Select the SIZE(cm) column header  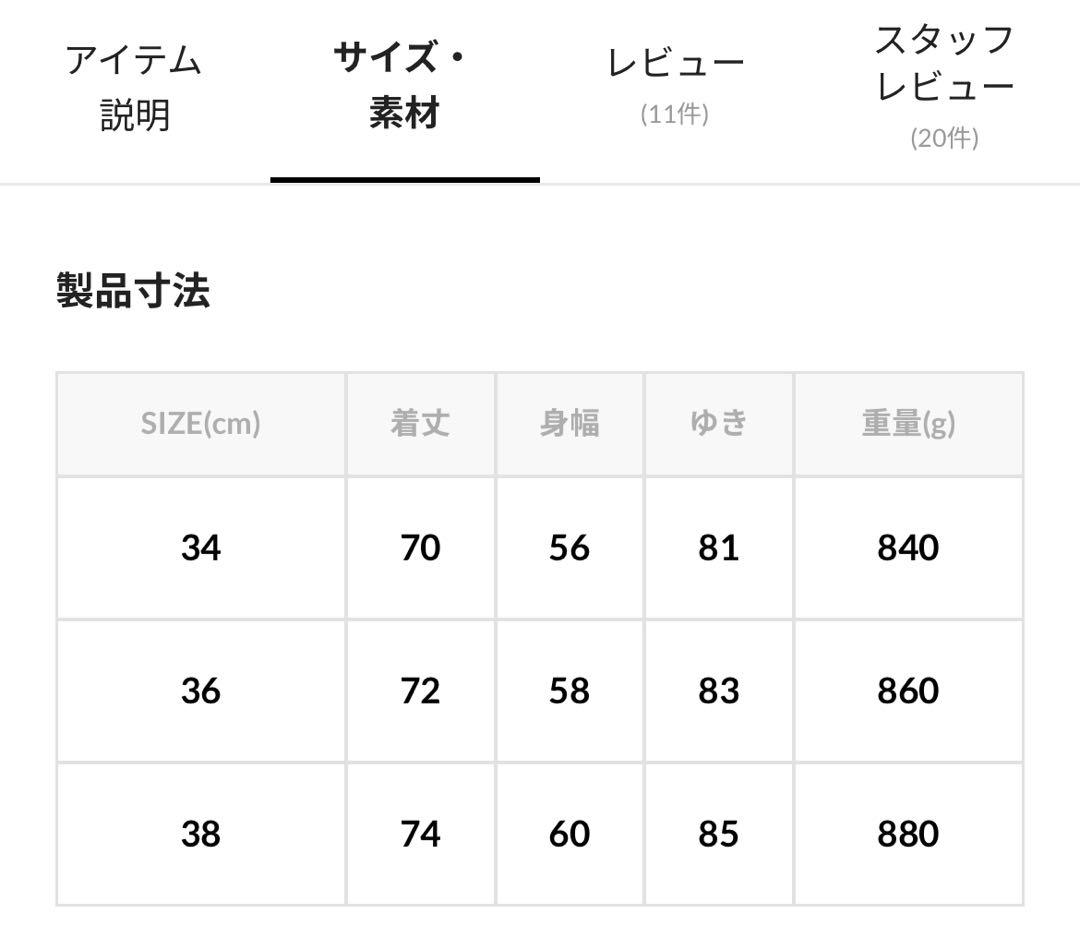click(199, 424)
